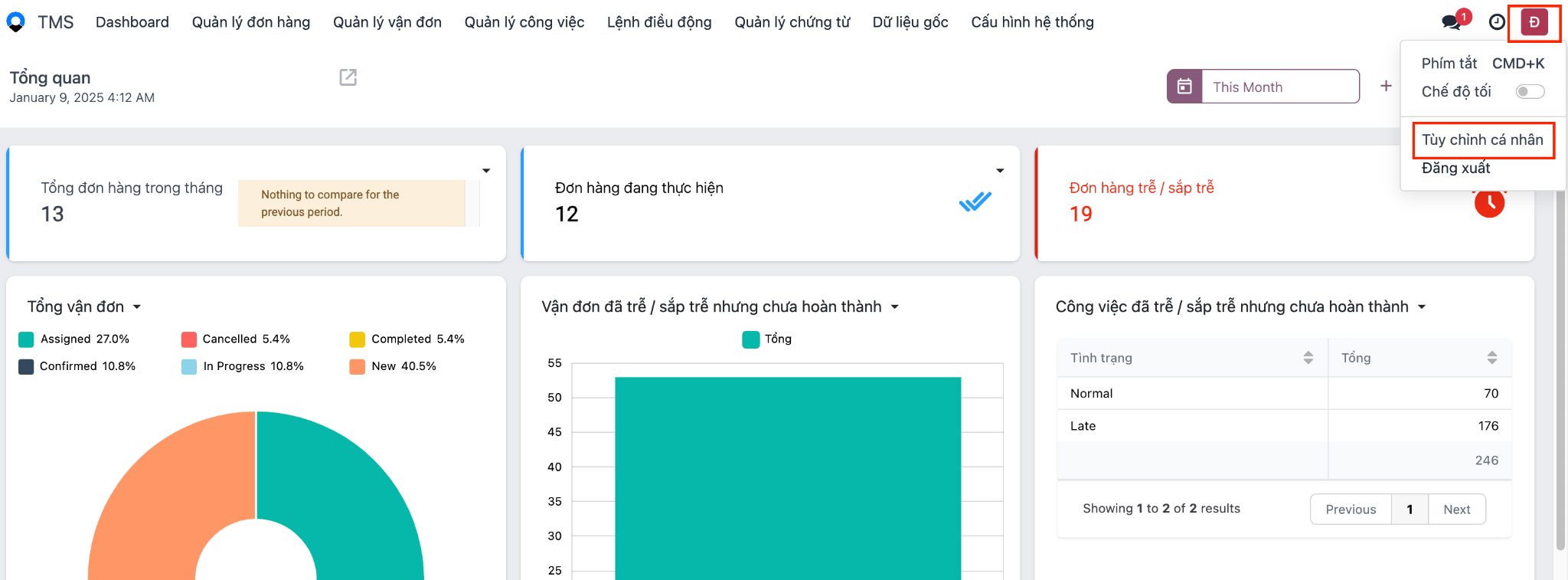Click the plus icon next to date filter
The image size is (1568, 580).
tap(1386, 86)
